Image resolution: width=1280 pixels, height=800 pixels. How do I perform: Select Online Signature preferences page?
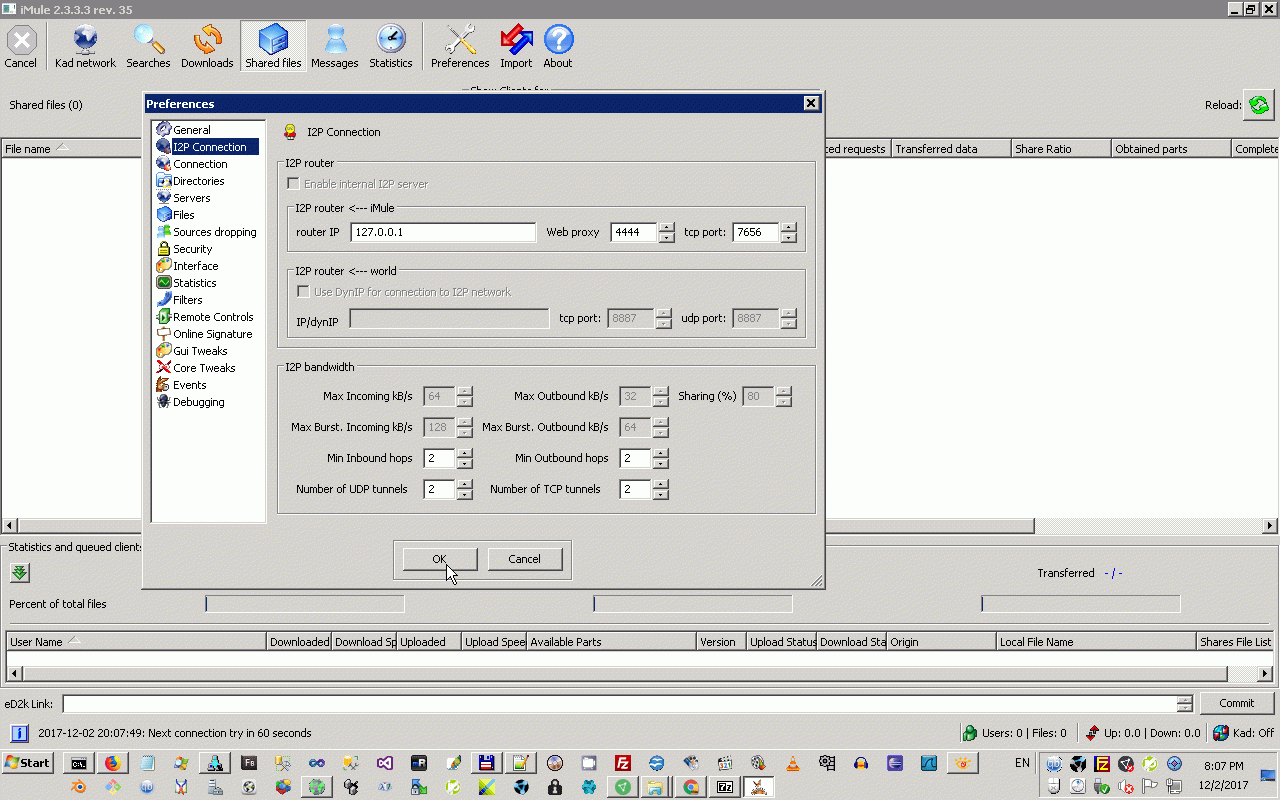212,334
